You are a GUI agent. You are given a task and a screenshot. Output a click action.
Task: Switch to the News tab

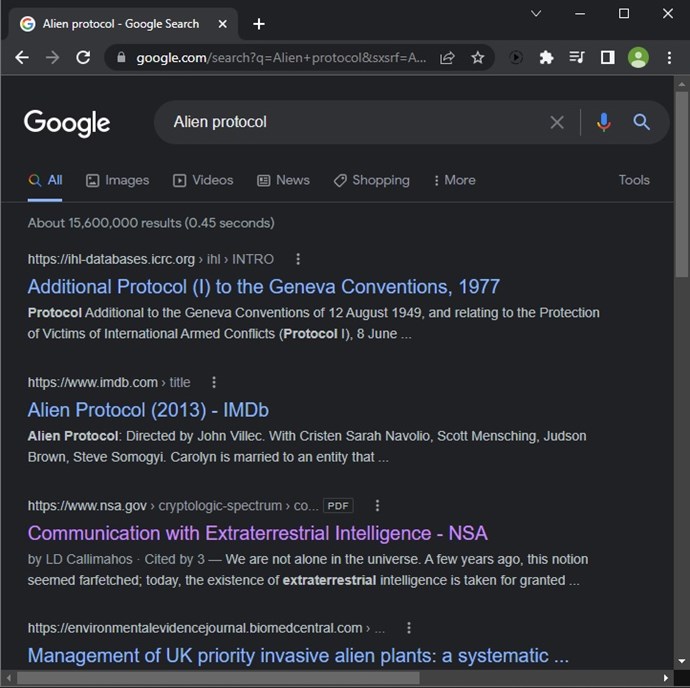point(283,180)
